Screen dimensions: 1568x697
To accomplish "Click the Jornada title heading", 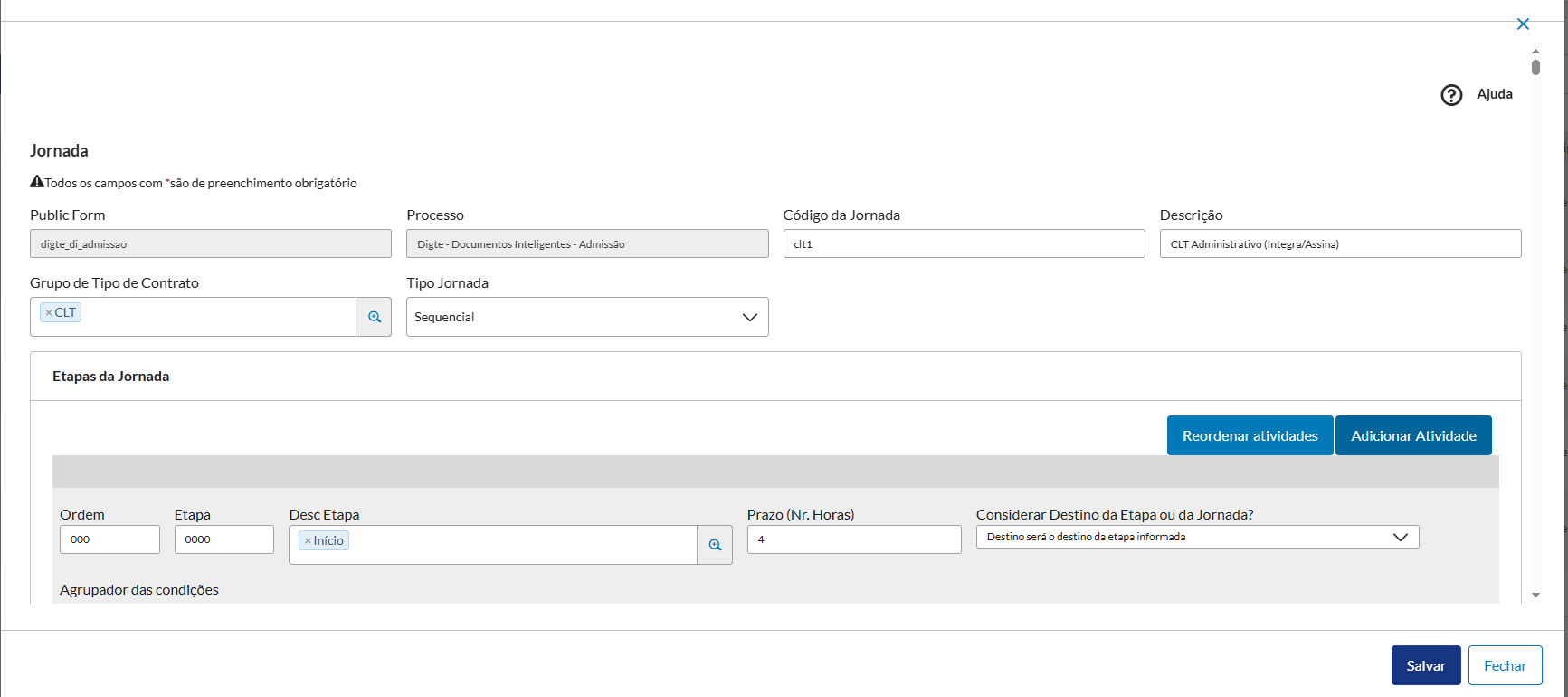I will 59,151.
